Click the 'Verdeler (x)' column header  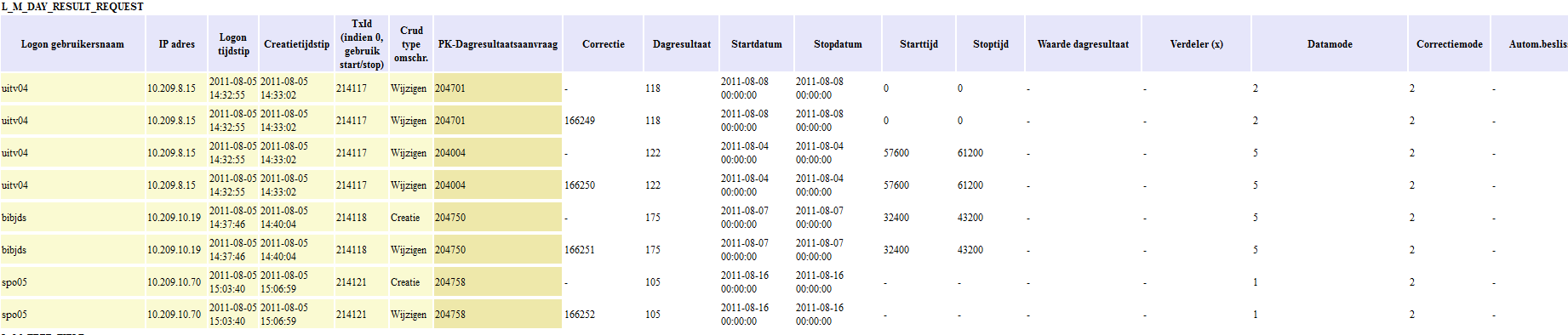click(x=1196, y=44)
